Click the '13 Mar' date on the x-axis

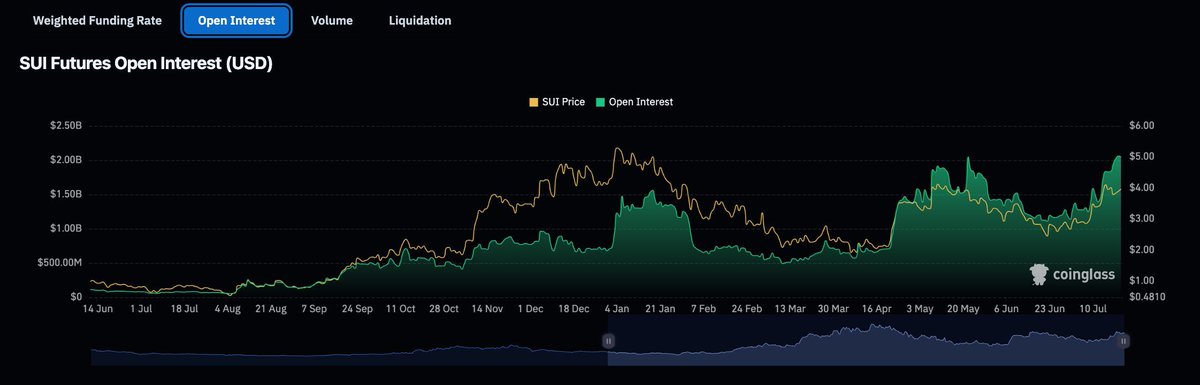point(789,310)
